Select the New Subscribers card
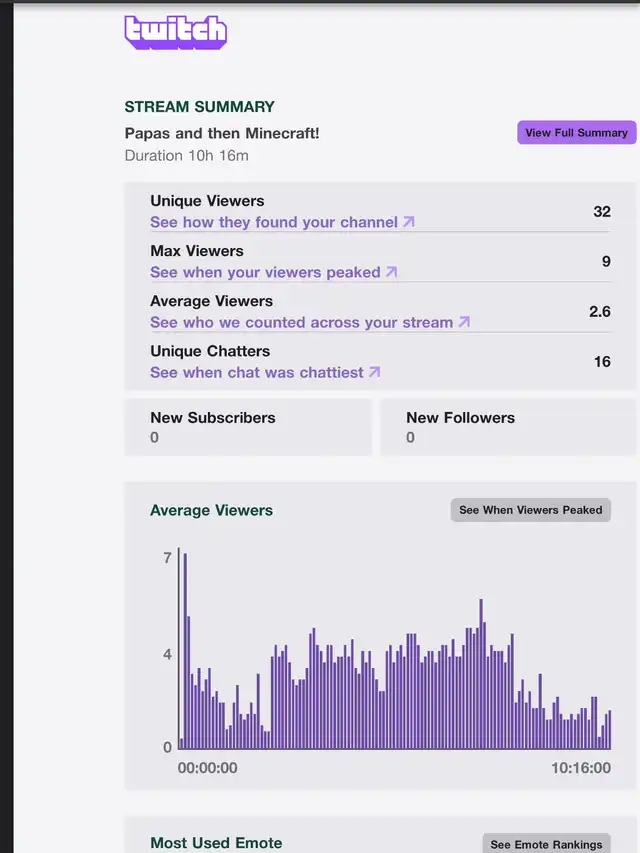The width and height of the screenshot is (640, 853). [247, 427]
